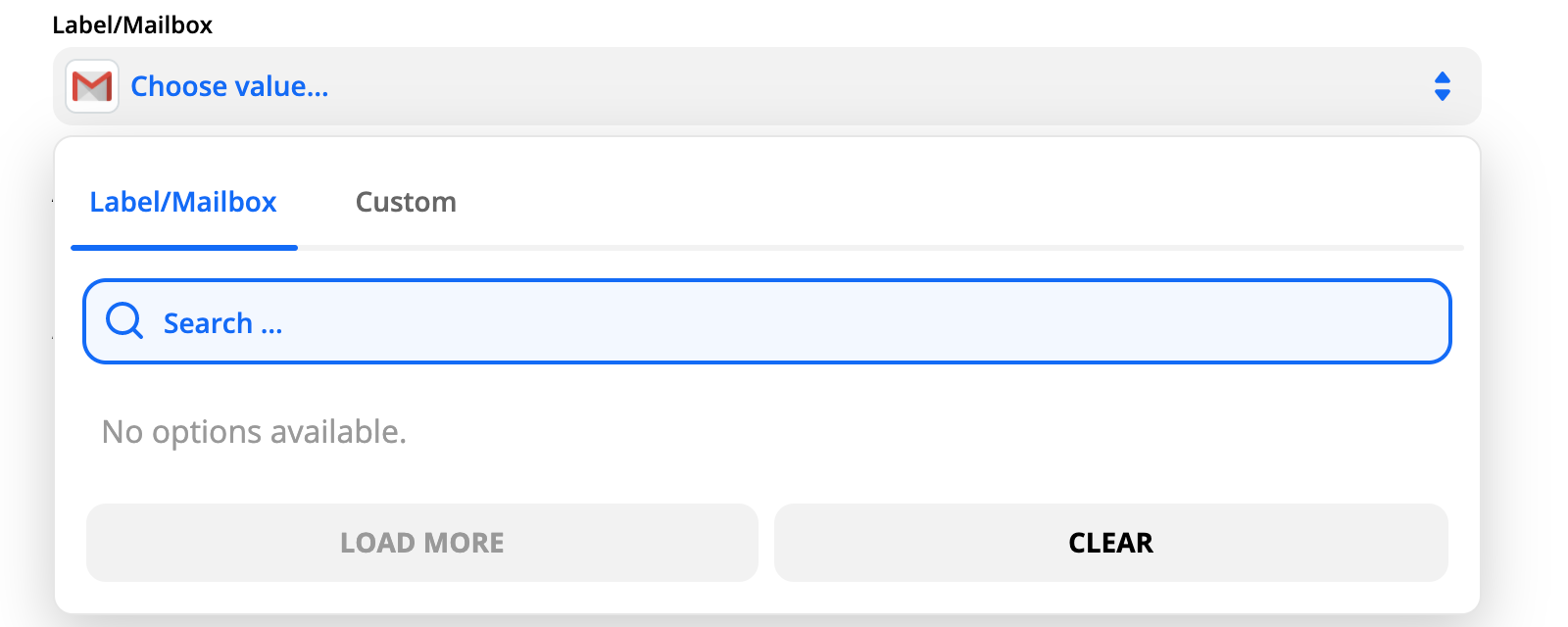
Task: Click the magnifying glass search icon
Action: click(x=124, y=320)
